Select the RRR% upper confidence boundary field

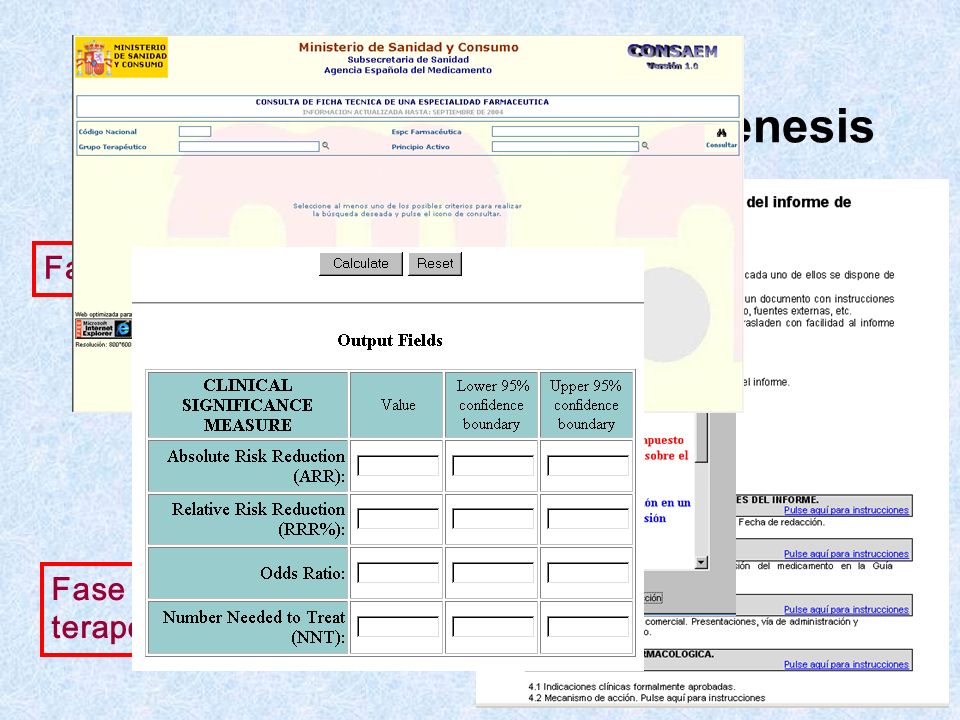[588, 519]
